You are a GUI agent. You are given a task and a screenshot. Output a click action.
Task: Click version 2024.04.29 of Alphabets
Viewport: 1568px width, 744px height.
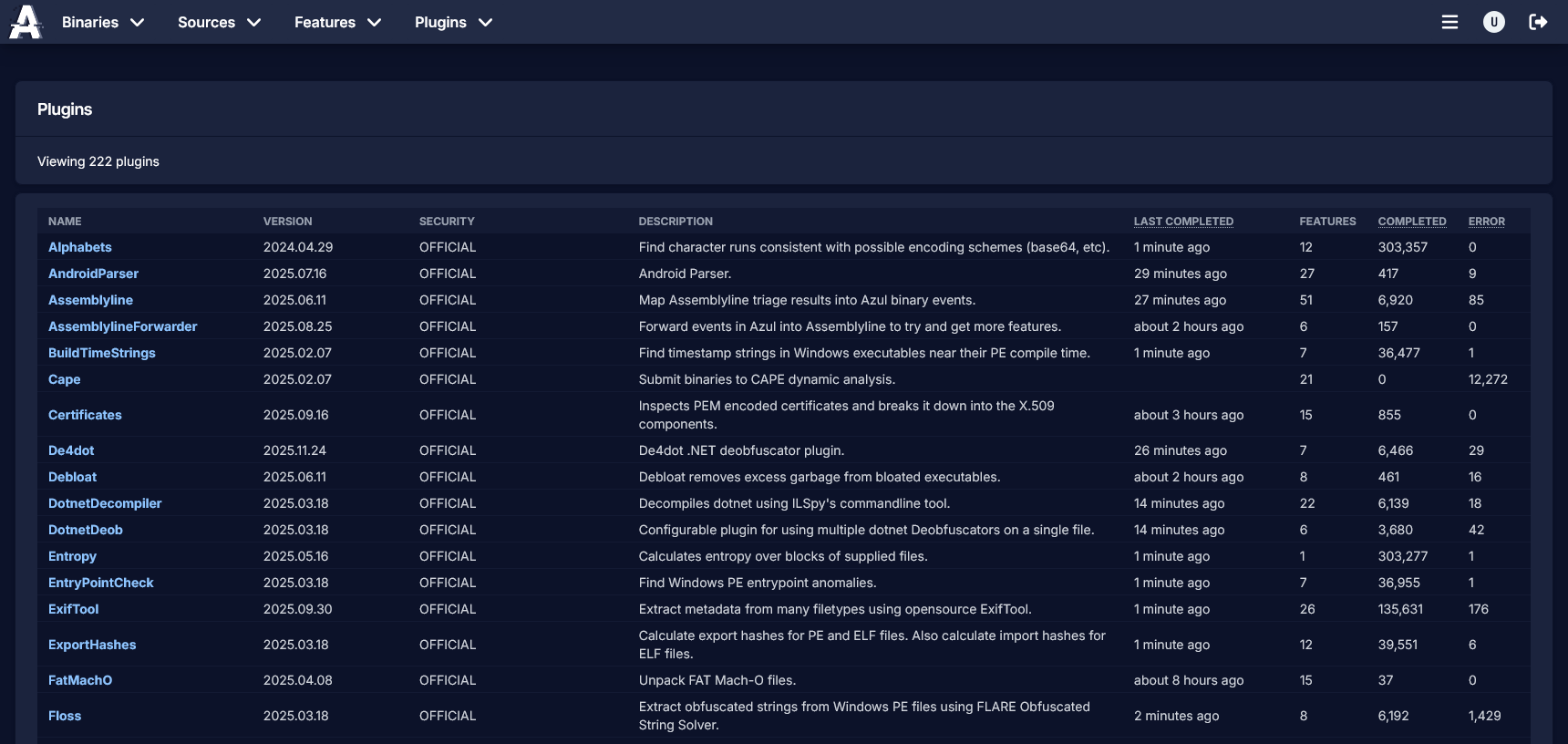pos(298,247)
